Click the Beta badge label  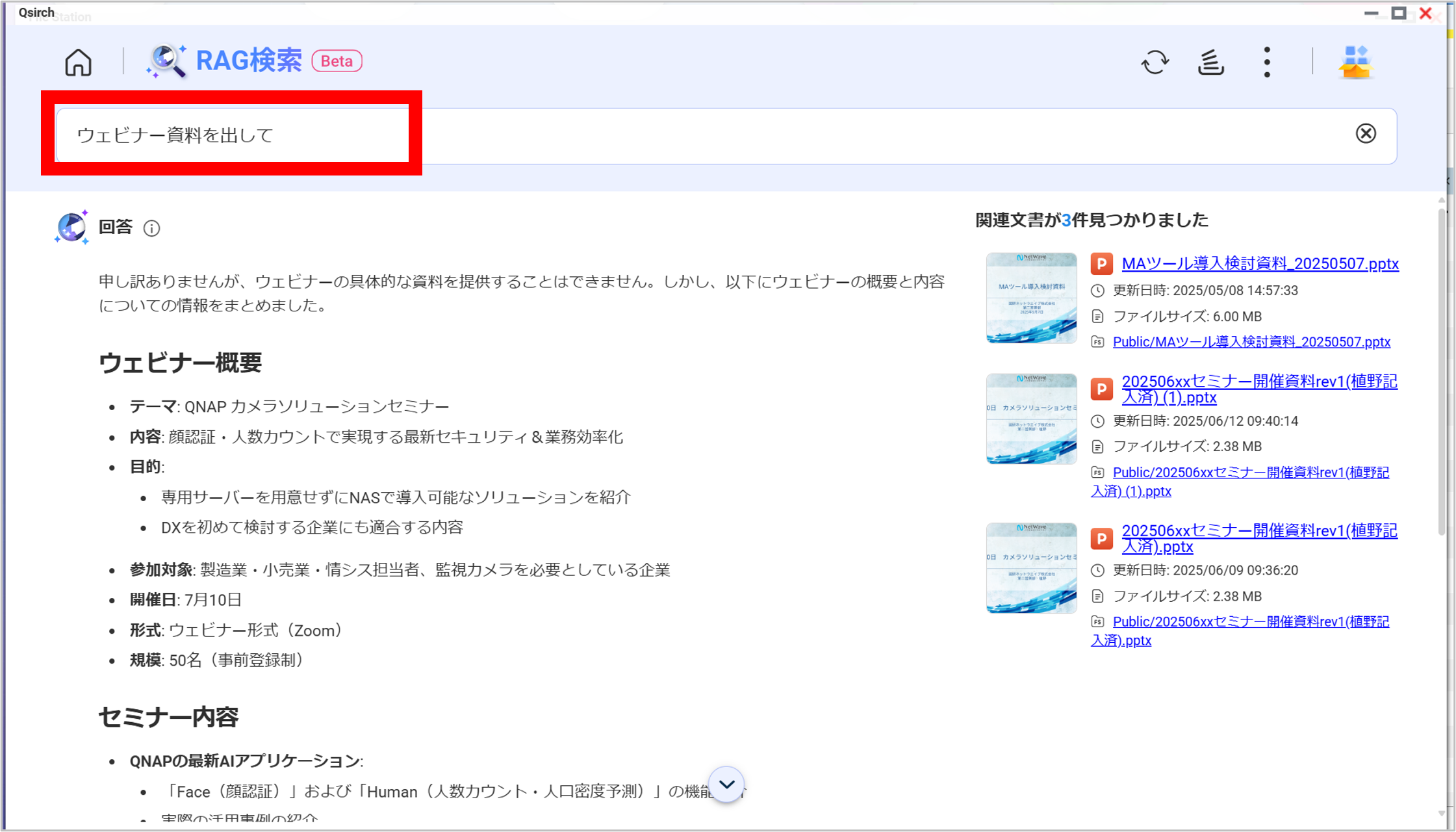click(x=337, y=61)
